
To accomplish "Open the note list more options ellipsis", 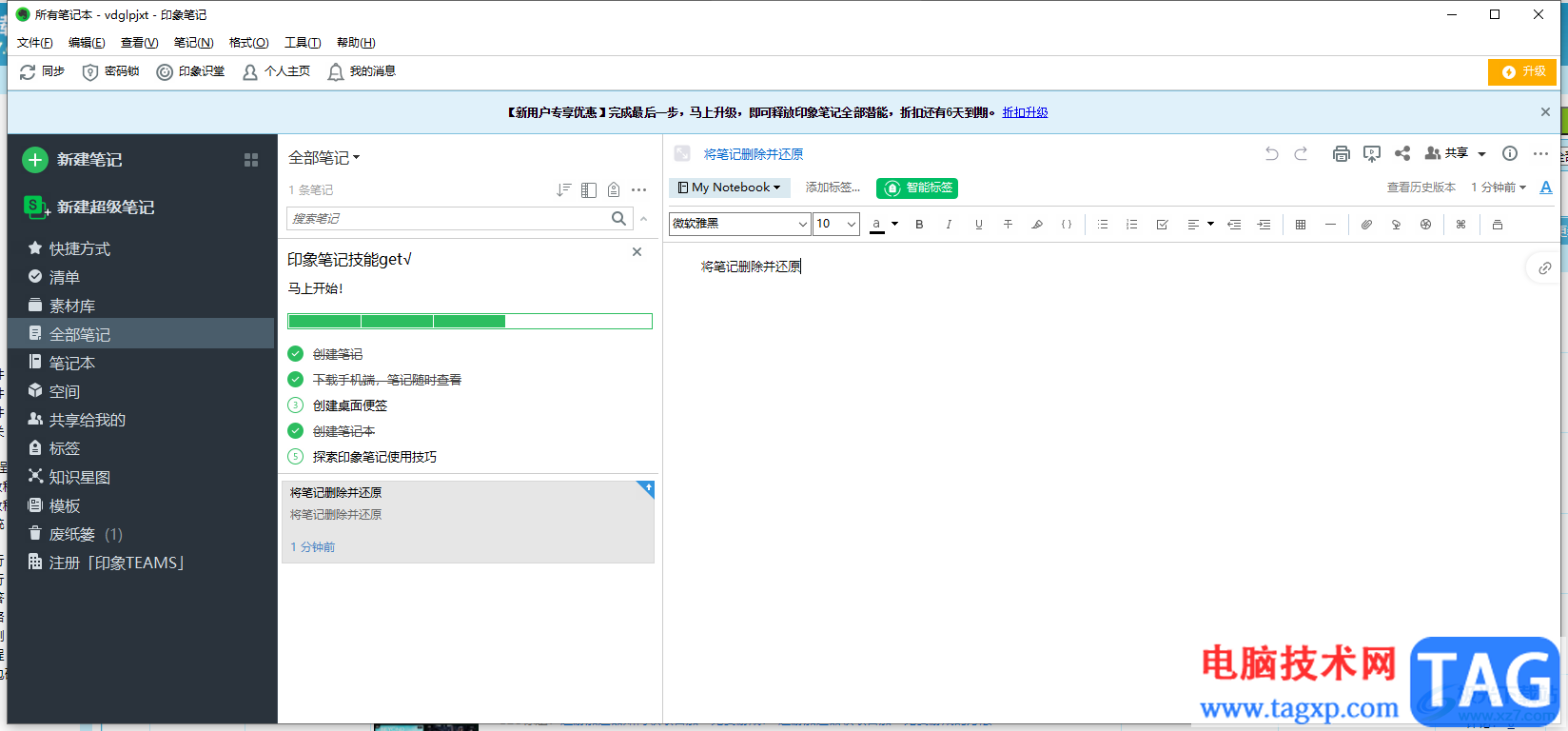I will click(x=639, y=190).
